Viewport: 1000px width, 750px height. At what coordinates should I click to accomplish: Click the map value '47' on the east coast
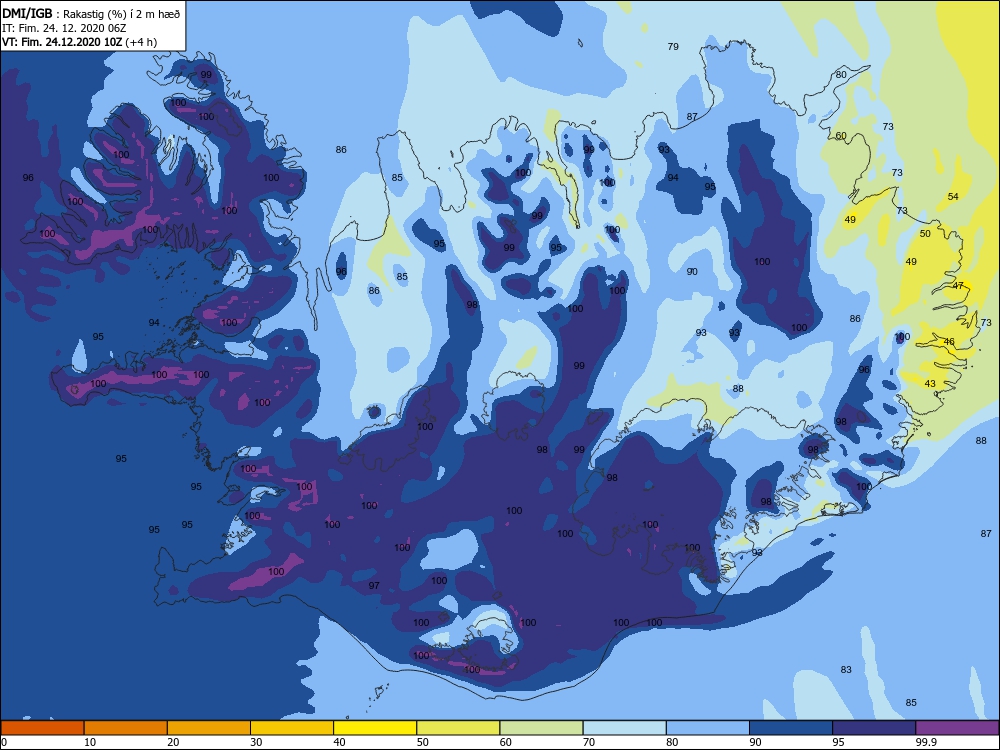(x=958, y=286)
